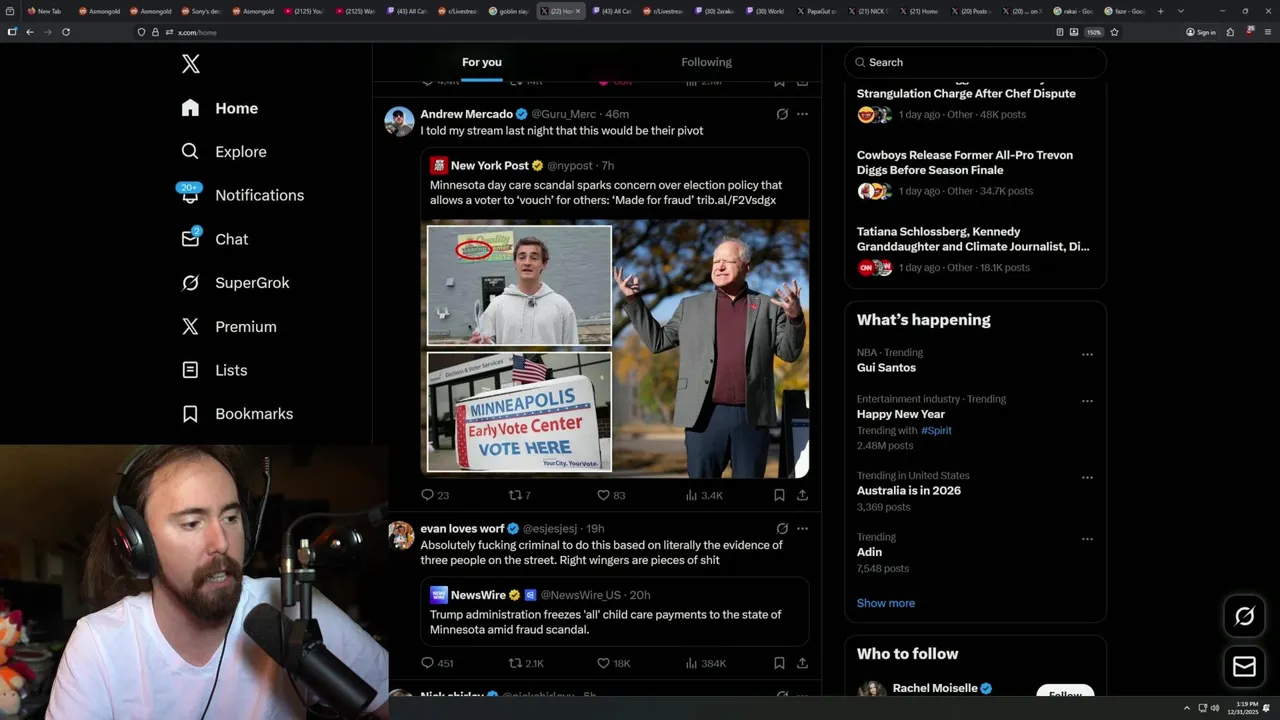The height and width of the screenshot is (720, 1280).
Task: Open the Explore section
Action: 224,152
